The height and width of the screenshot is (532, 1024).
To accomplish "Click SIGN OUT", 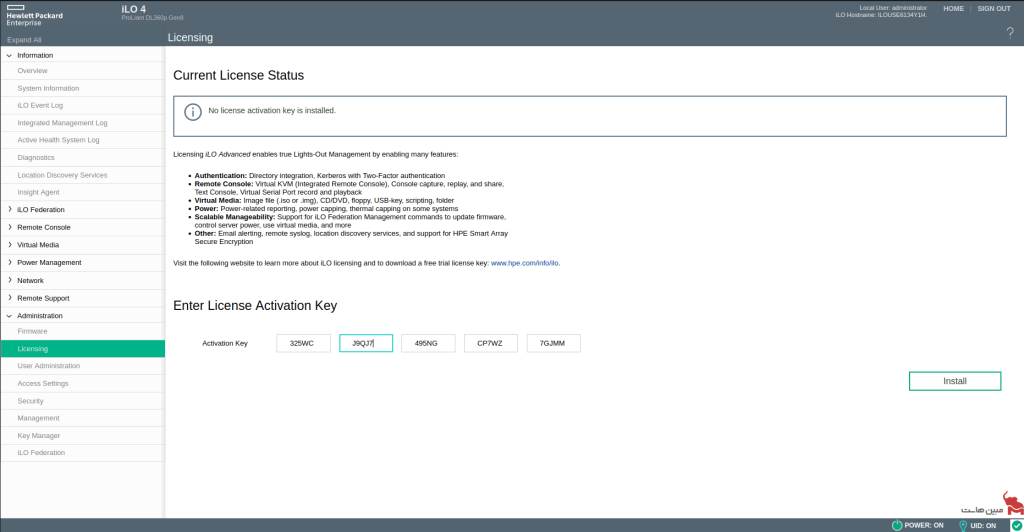I will 994,8.
